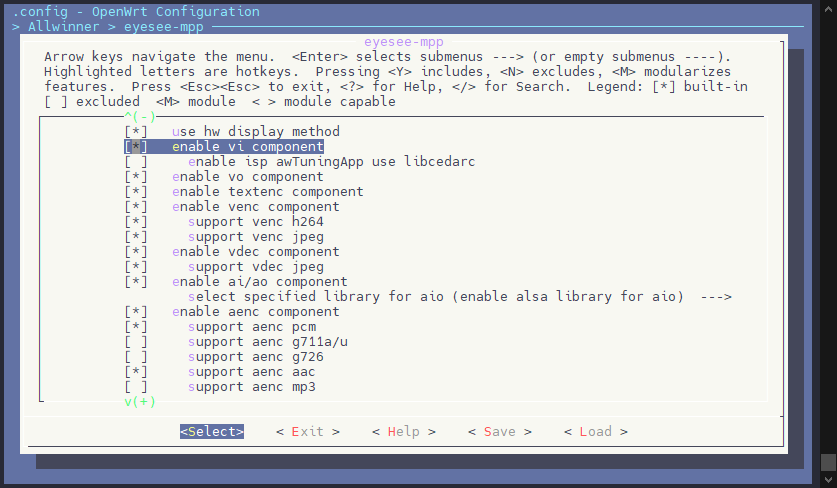Image resolution: width=837 pixels, height=488 pixels.
Task: Toggle 'enable vo component' checkbox
Action: point(136,176)
